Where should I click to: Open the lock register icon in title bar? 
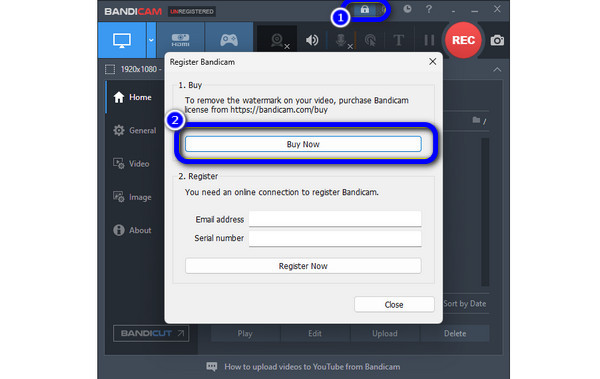tap(365, 10)
